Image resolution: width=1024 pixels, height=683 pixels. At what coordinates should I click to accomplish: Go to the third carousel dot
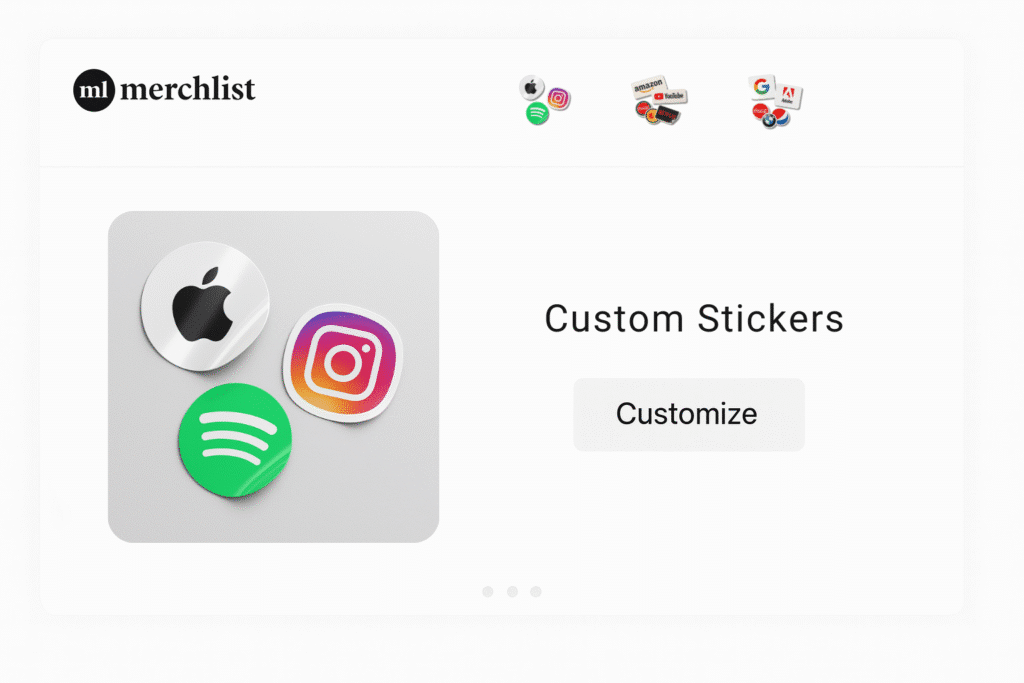536,592
